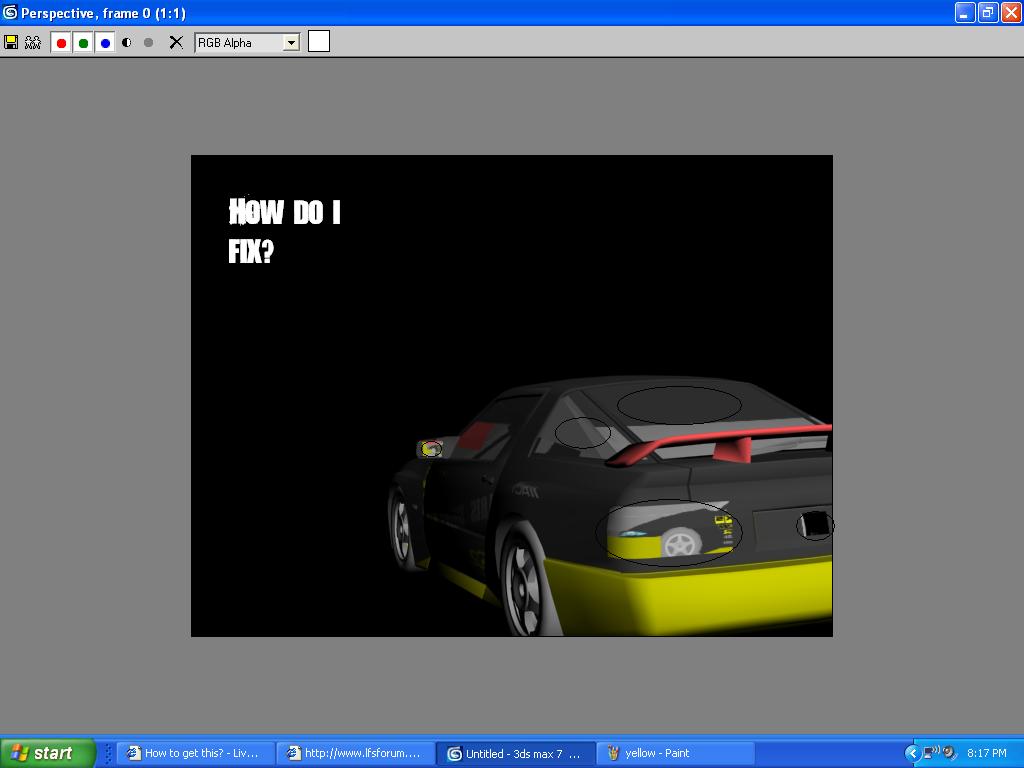Click the Clone Virtual Frame Buffer icon
This screenshot has height=768, width=1024.
[33, 42]
